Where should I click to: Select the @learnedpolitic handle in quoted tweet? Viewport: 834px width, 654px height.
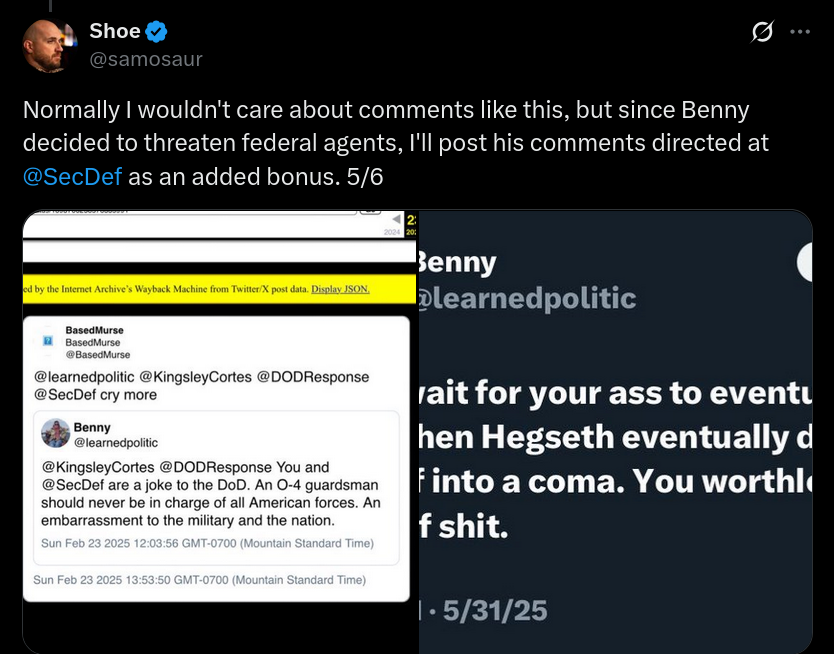(x=116, y=443)
